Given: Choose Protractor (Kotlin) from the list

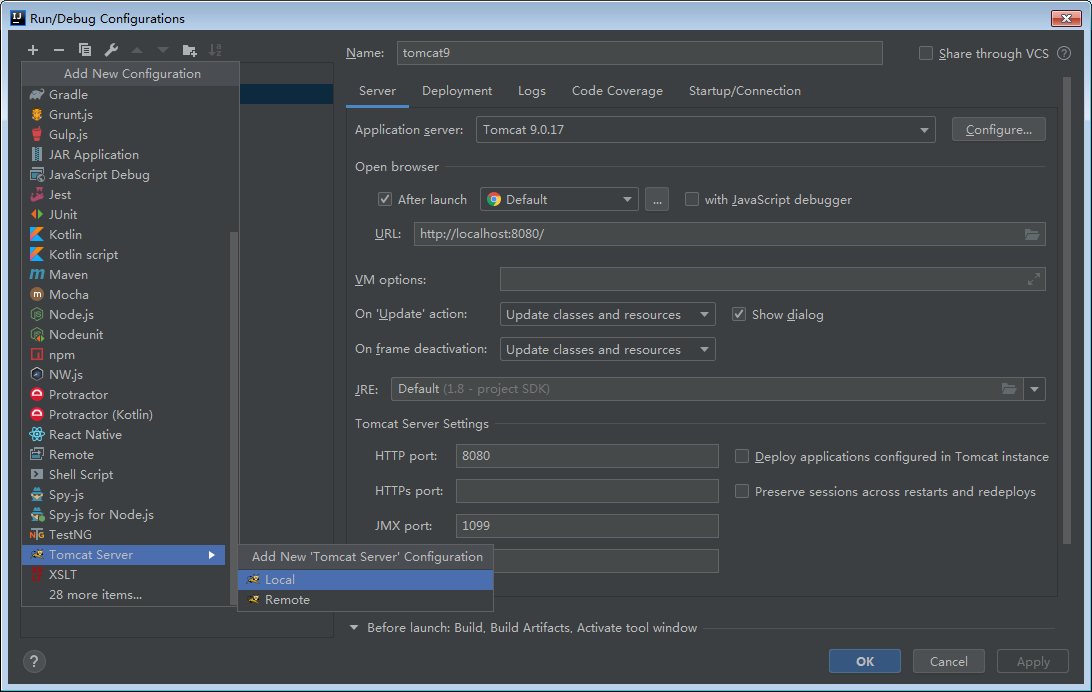Looking at the screenshot, I should click(x=124, y=415).
